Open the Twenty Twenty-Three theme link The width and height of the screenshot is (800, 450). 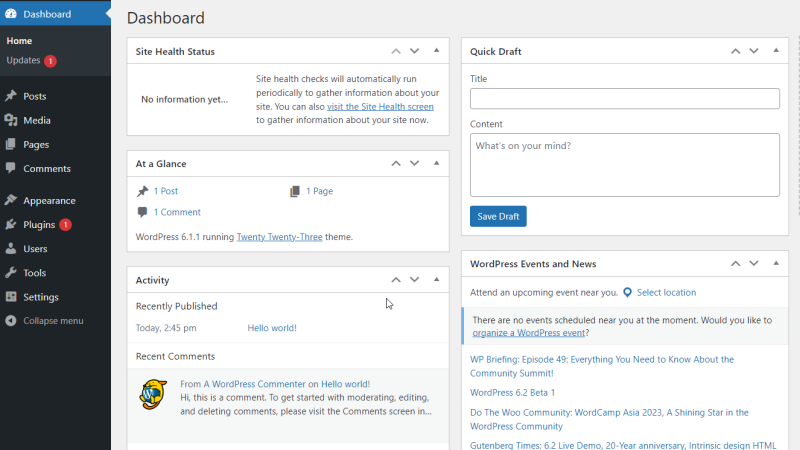tap(279, 237)
